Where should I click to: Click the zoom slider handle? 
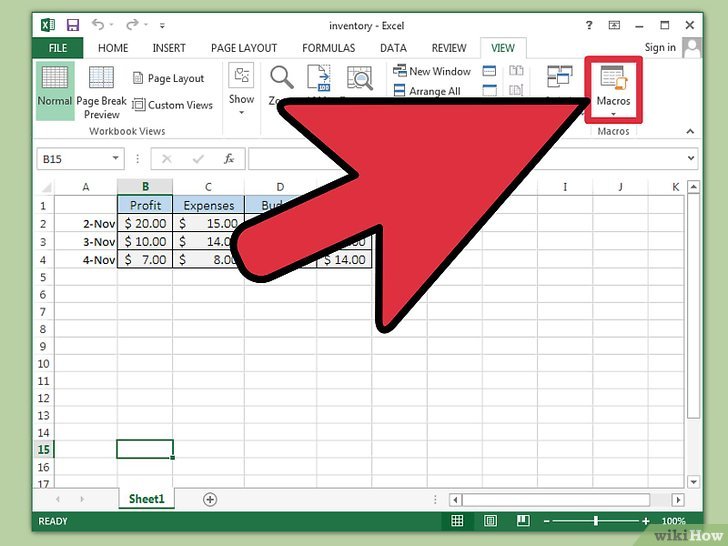pos(596,521)
